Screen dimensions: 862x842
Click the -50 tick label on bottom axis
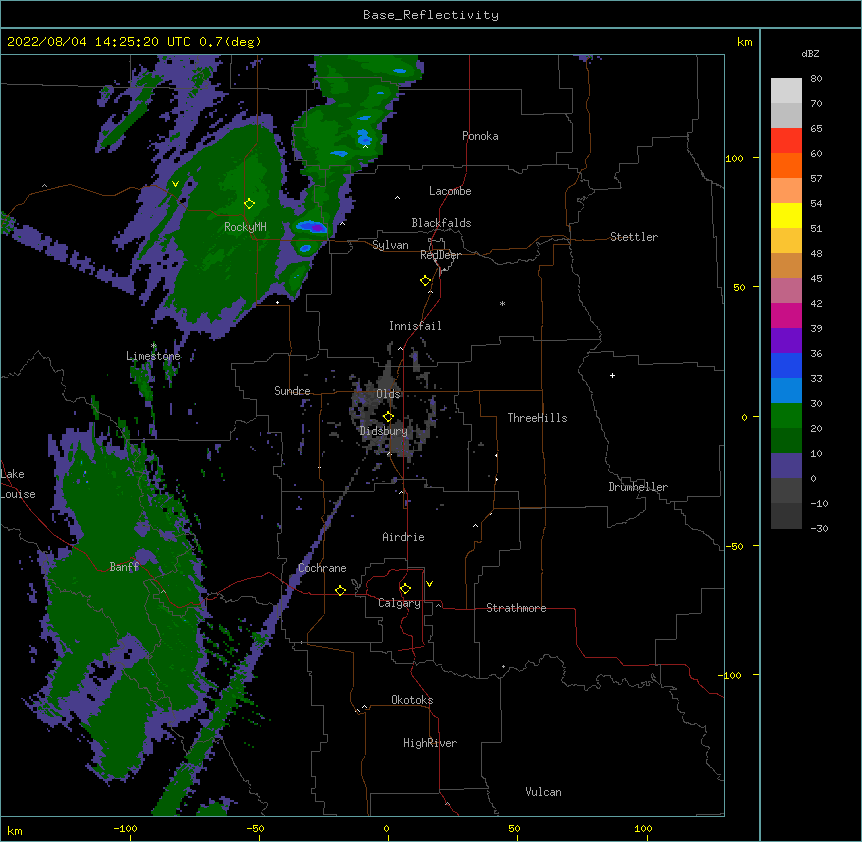[255, 828]
